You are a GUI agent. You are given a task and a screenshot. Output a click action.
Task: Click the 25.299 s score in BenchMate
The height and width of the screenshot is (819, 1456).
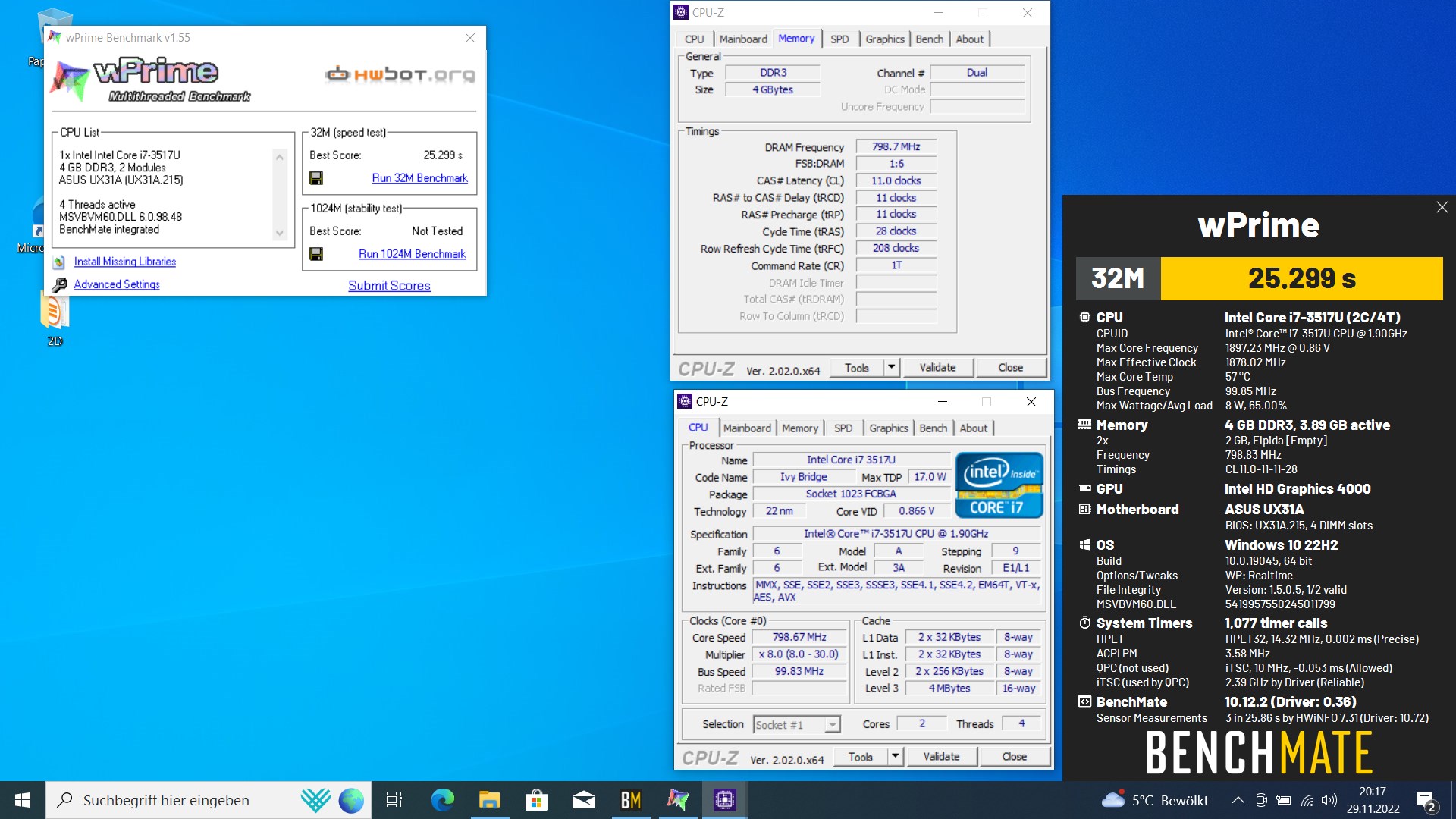(1301, 278)
